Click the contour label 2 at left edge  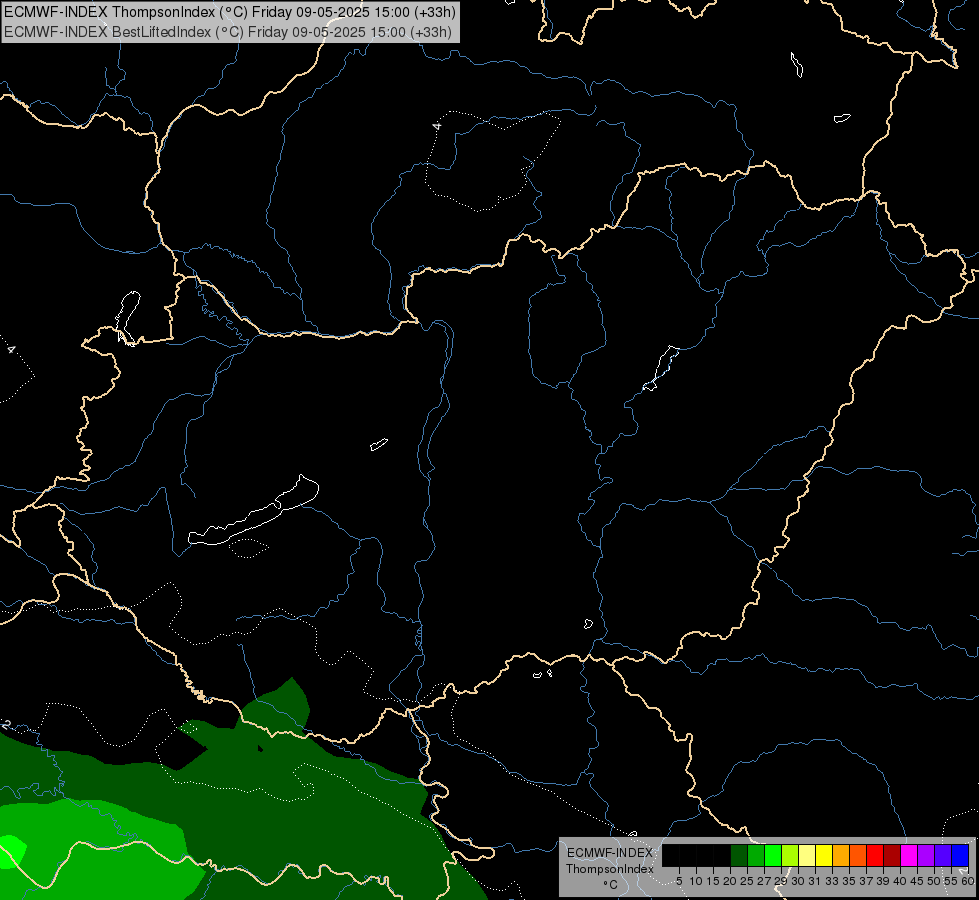click(x=6, y=725)
